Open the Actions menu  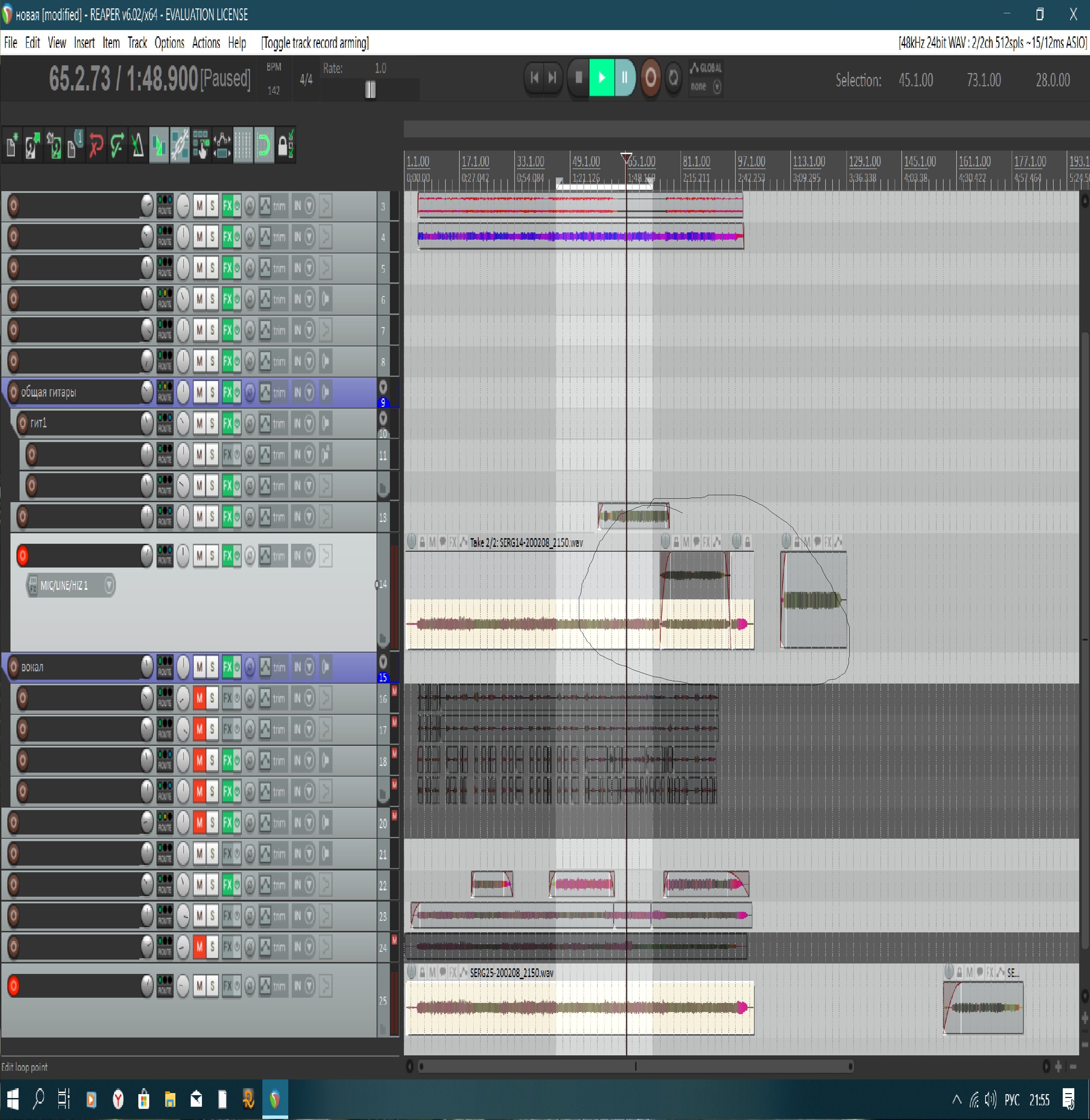[x=205, y=43]
